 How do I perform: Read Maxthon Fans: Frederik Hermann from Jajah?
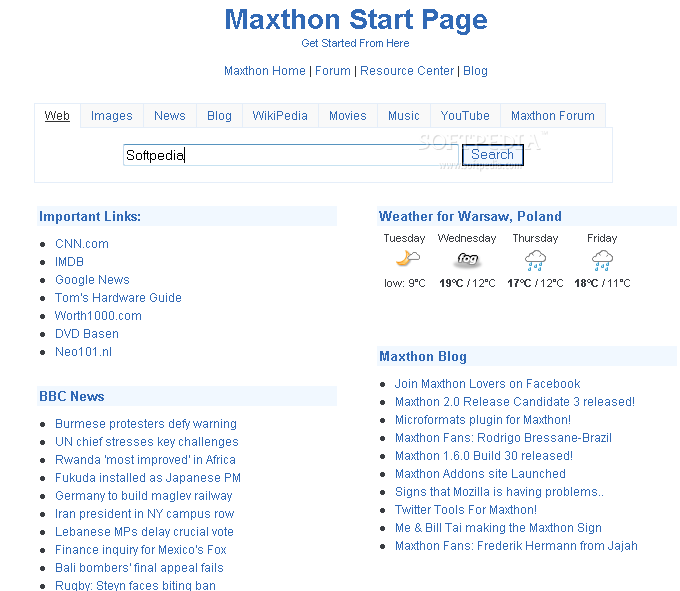[516, 545]
